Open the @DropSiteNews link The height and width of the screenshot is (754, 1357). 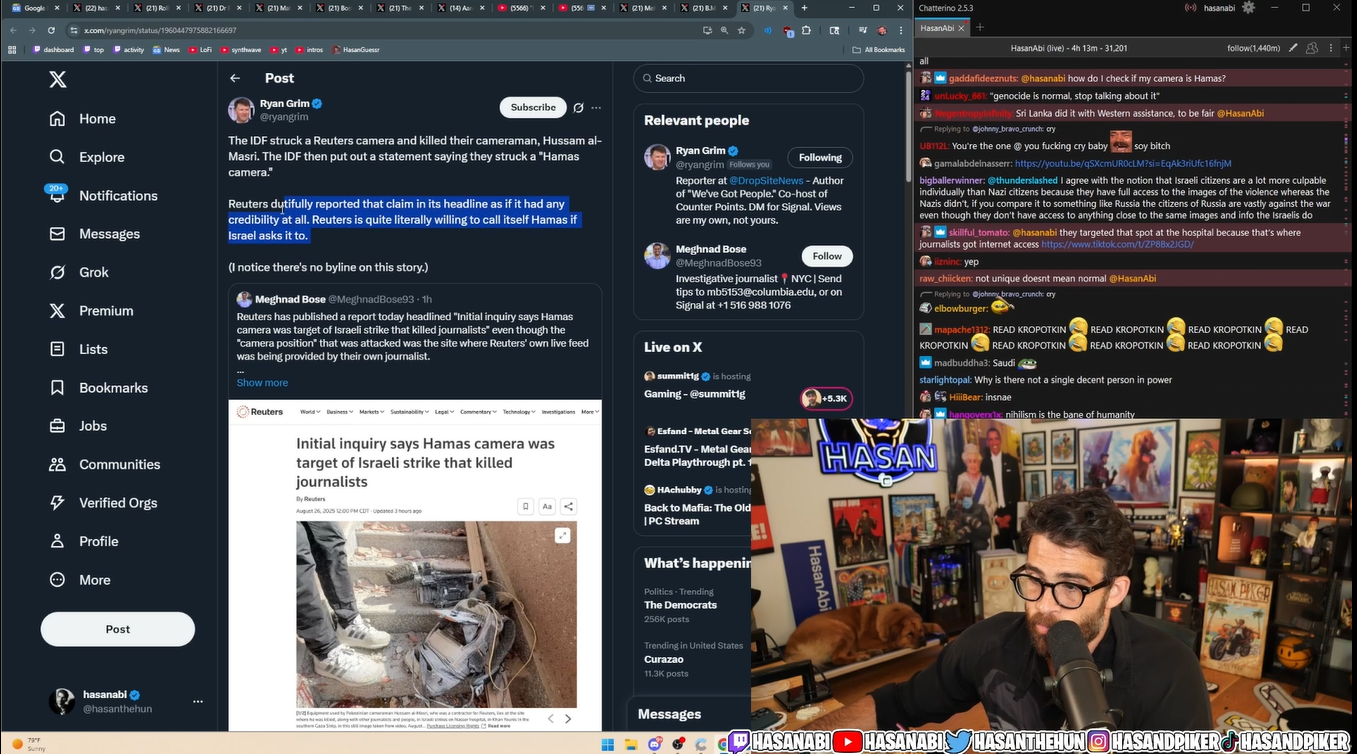(766, 181)
